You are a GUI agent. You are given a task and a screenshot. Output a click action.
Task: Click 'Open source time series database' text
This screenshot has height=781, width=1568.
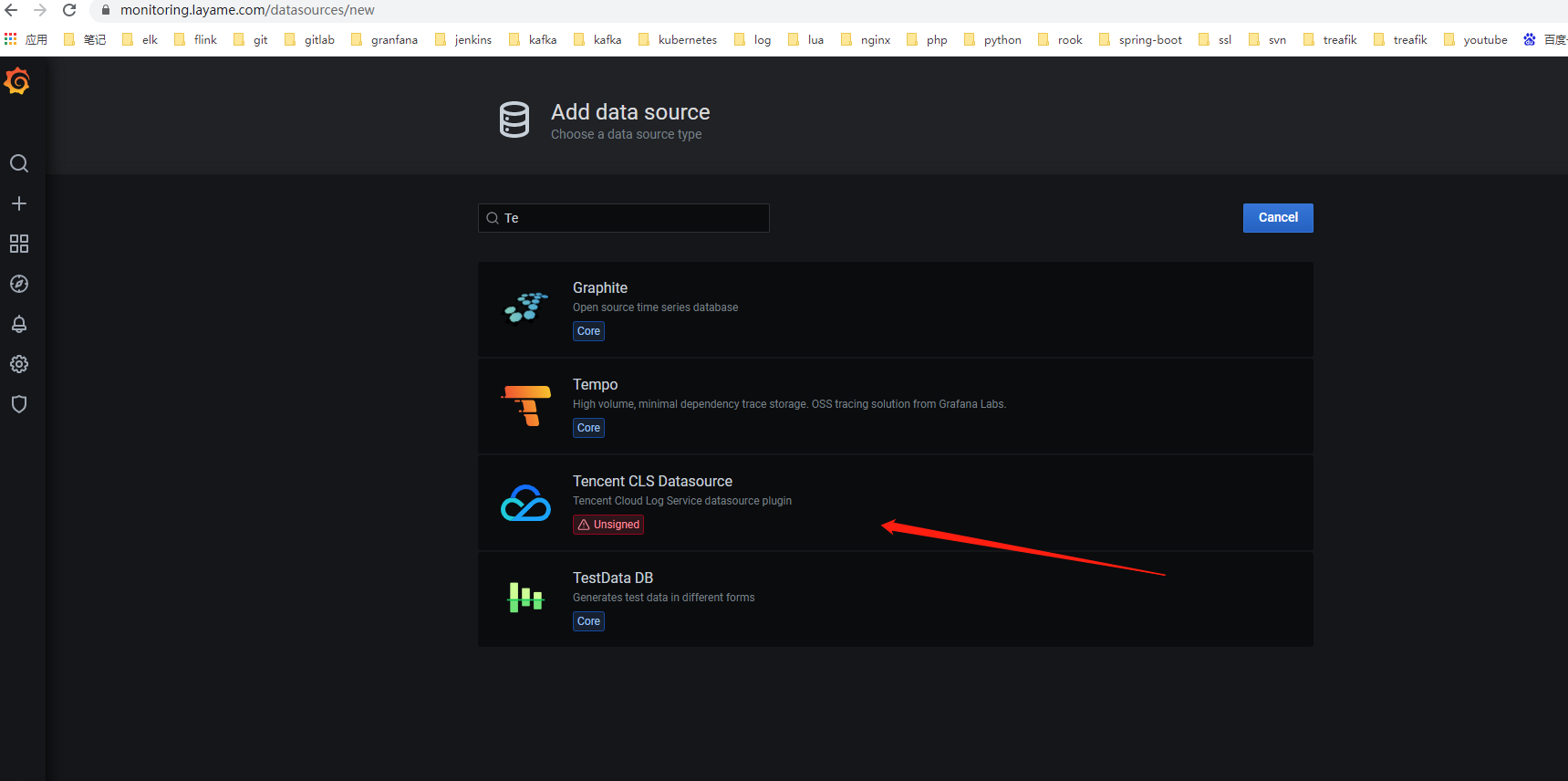(655, 307)
